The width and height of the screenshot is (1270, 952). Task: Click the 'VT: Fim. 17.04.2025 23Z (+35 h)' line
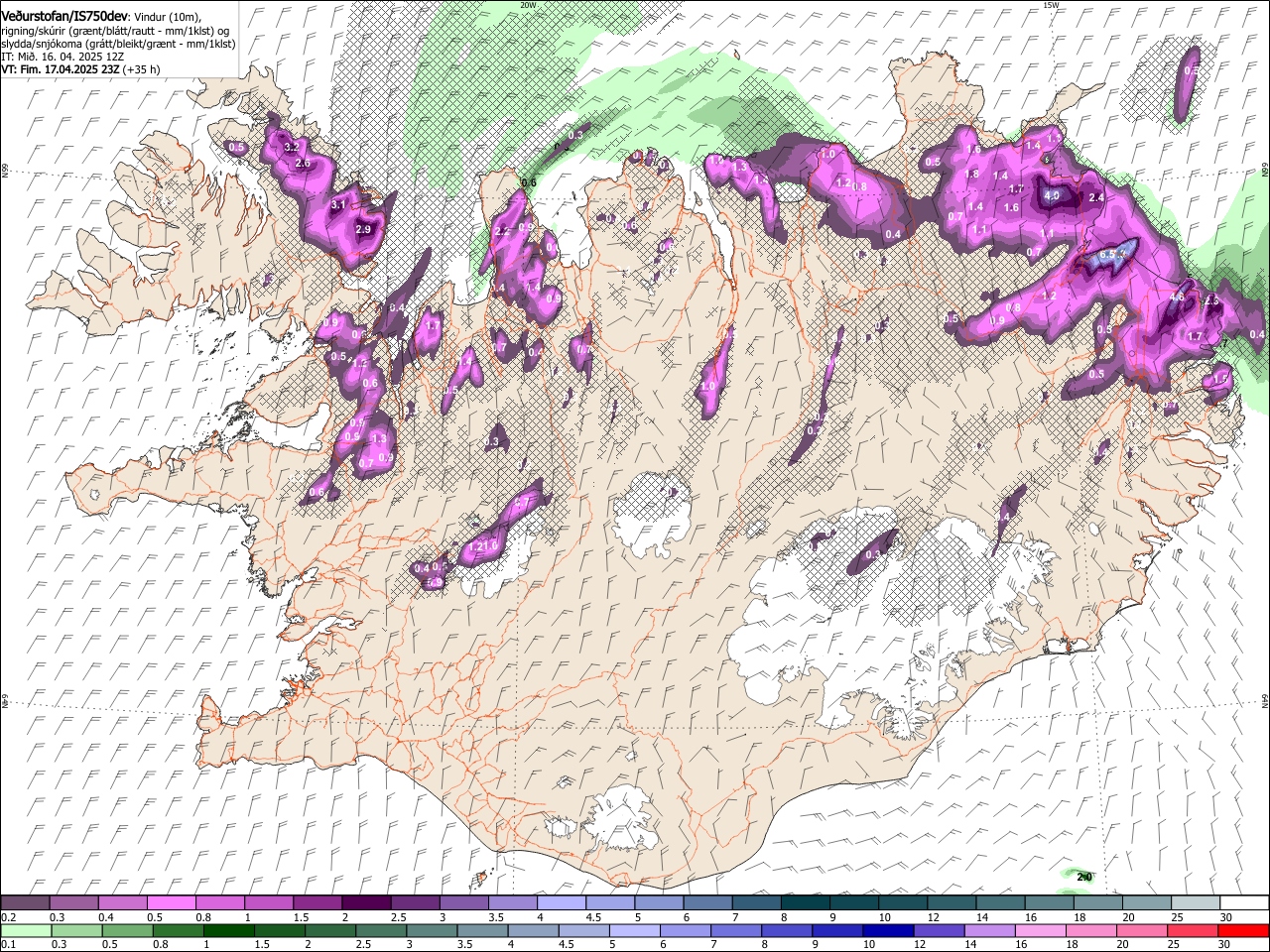coord(80,70)
